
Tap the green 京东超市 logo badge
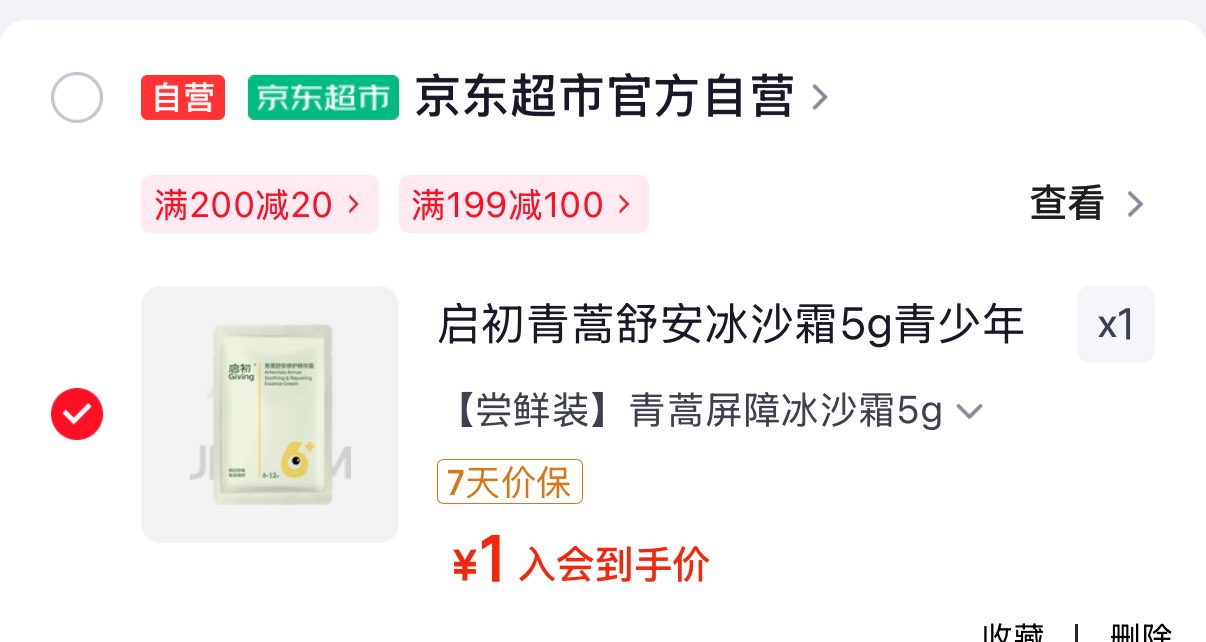(323, 98)
